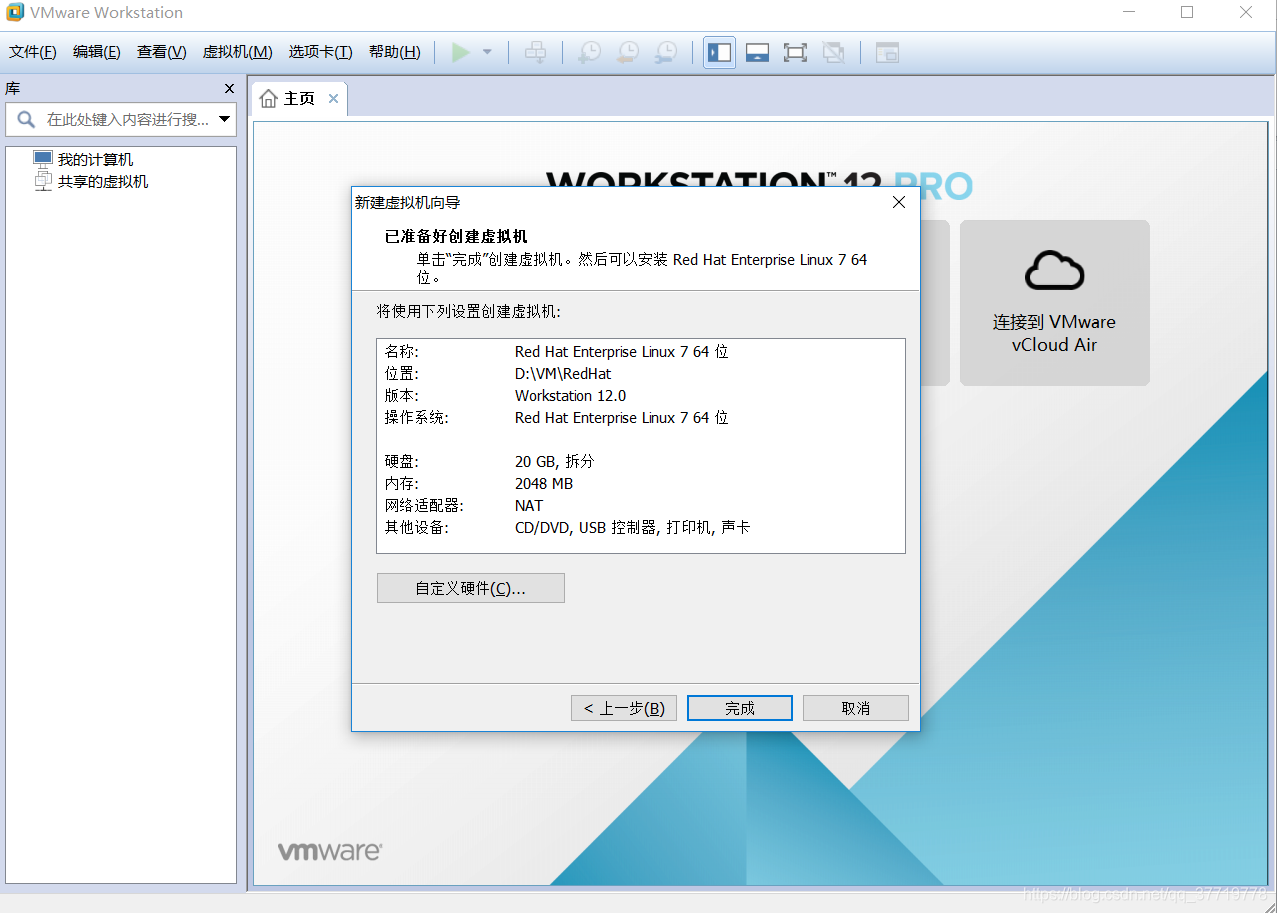Minimize the VMware Workstation window

click(1129, 13)
